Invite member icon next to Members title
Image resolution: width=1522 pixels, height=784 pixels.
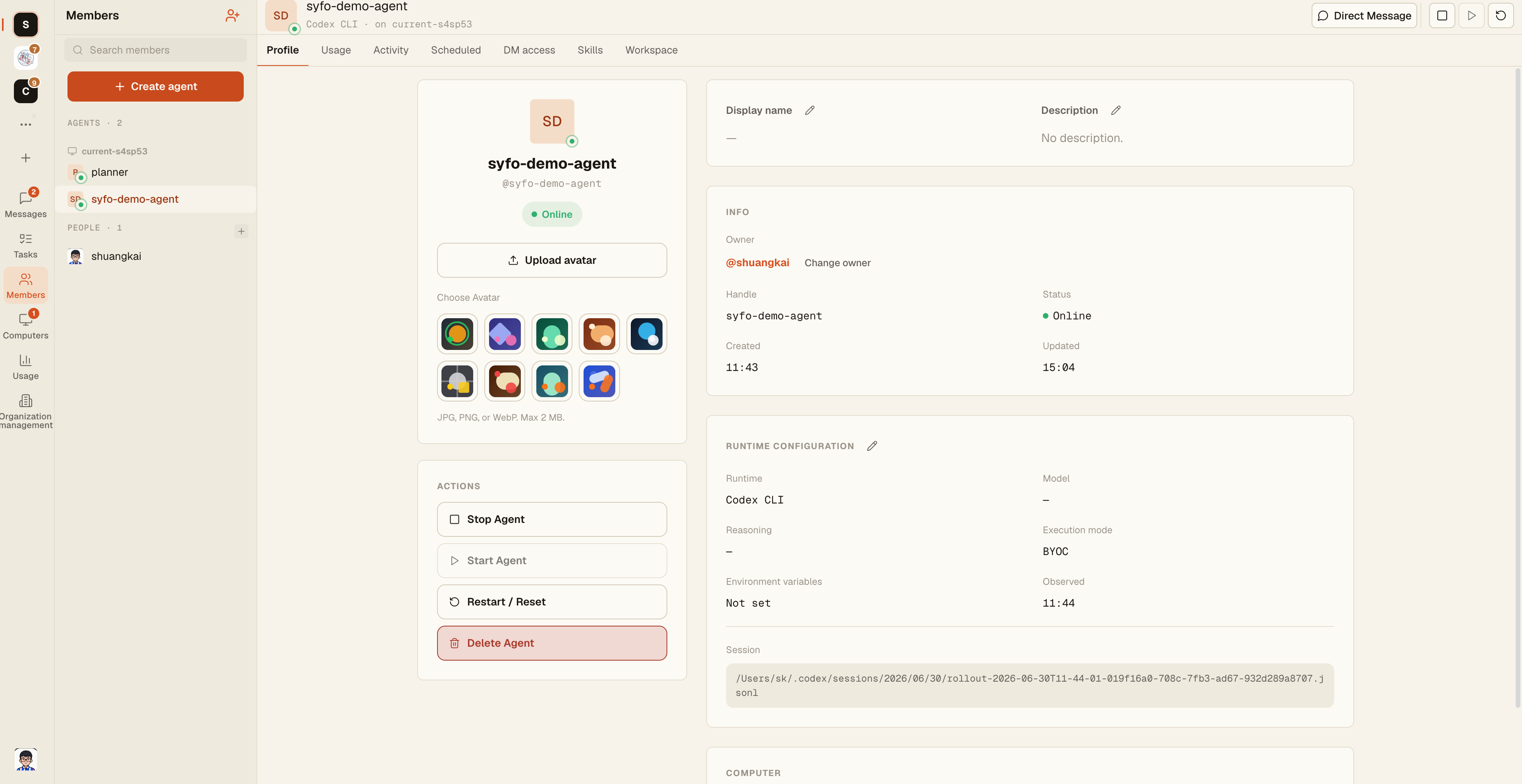coord(232,15)
